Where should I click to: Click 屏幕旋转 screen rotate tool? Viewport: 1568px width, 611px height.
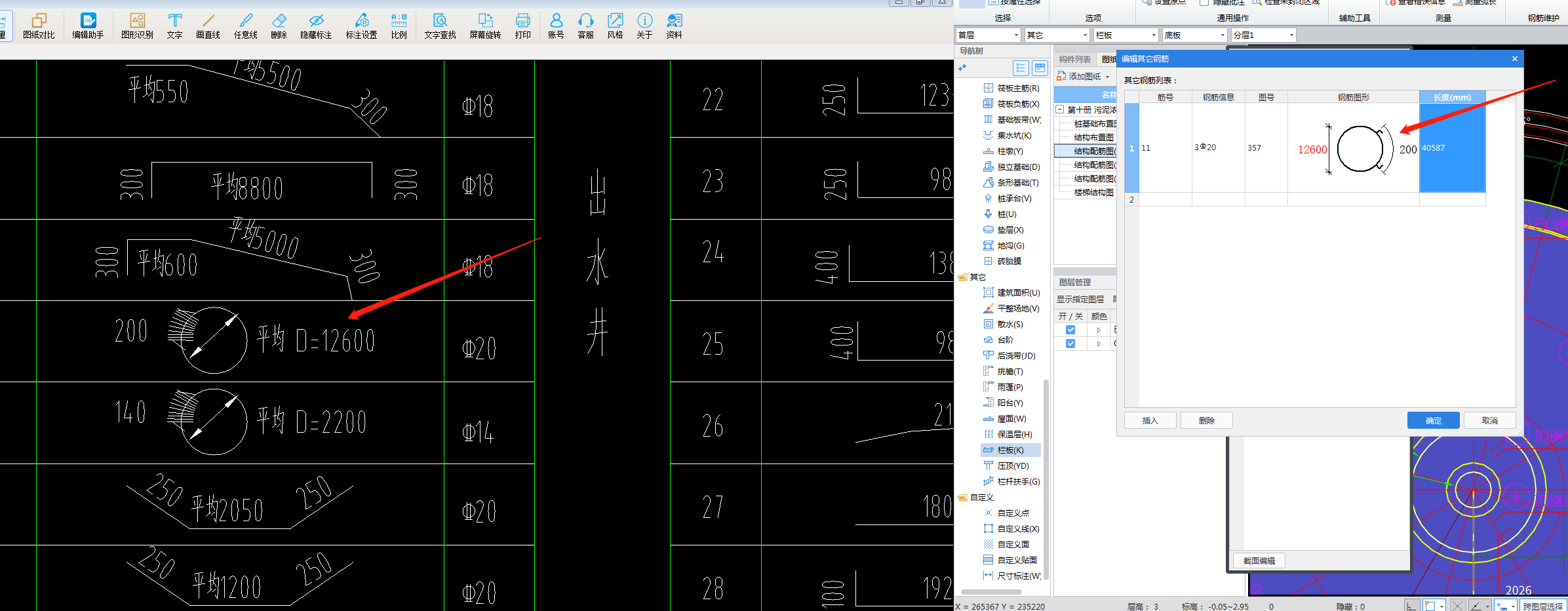pos(485,26)
